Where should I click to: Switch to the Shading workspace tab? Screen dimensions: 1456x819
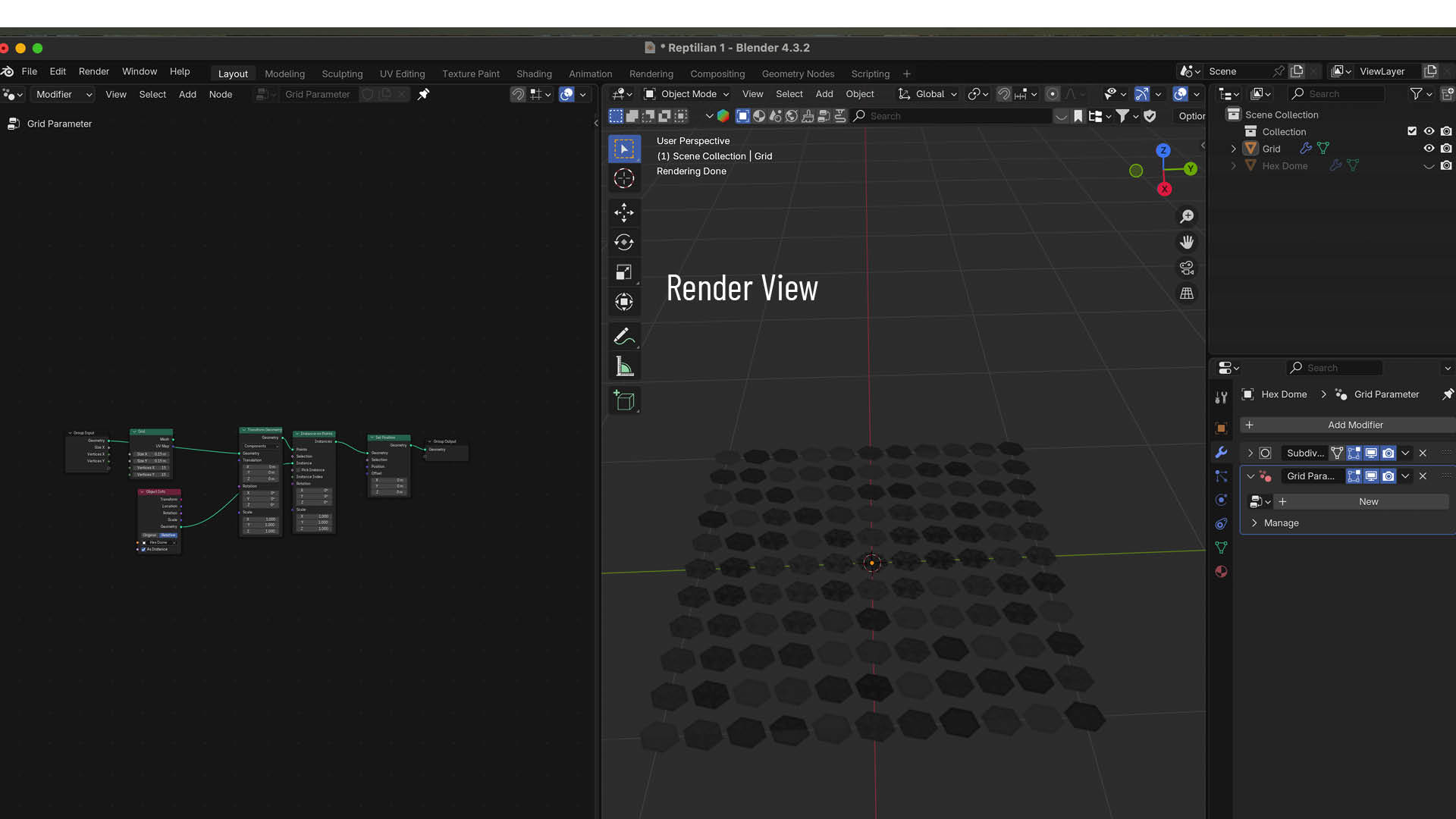coord(534,74)
